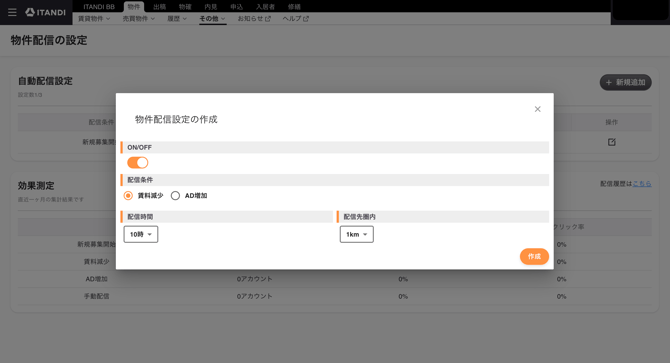Click the ITANDI logo
Viewport: 670px width, 363px height.
(46, 12)
